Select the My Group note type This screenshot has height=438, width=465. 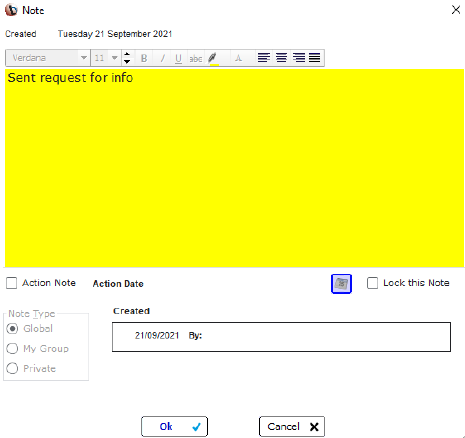point(12,349)
